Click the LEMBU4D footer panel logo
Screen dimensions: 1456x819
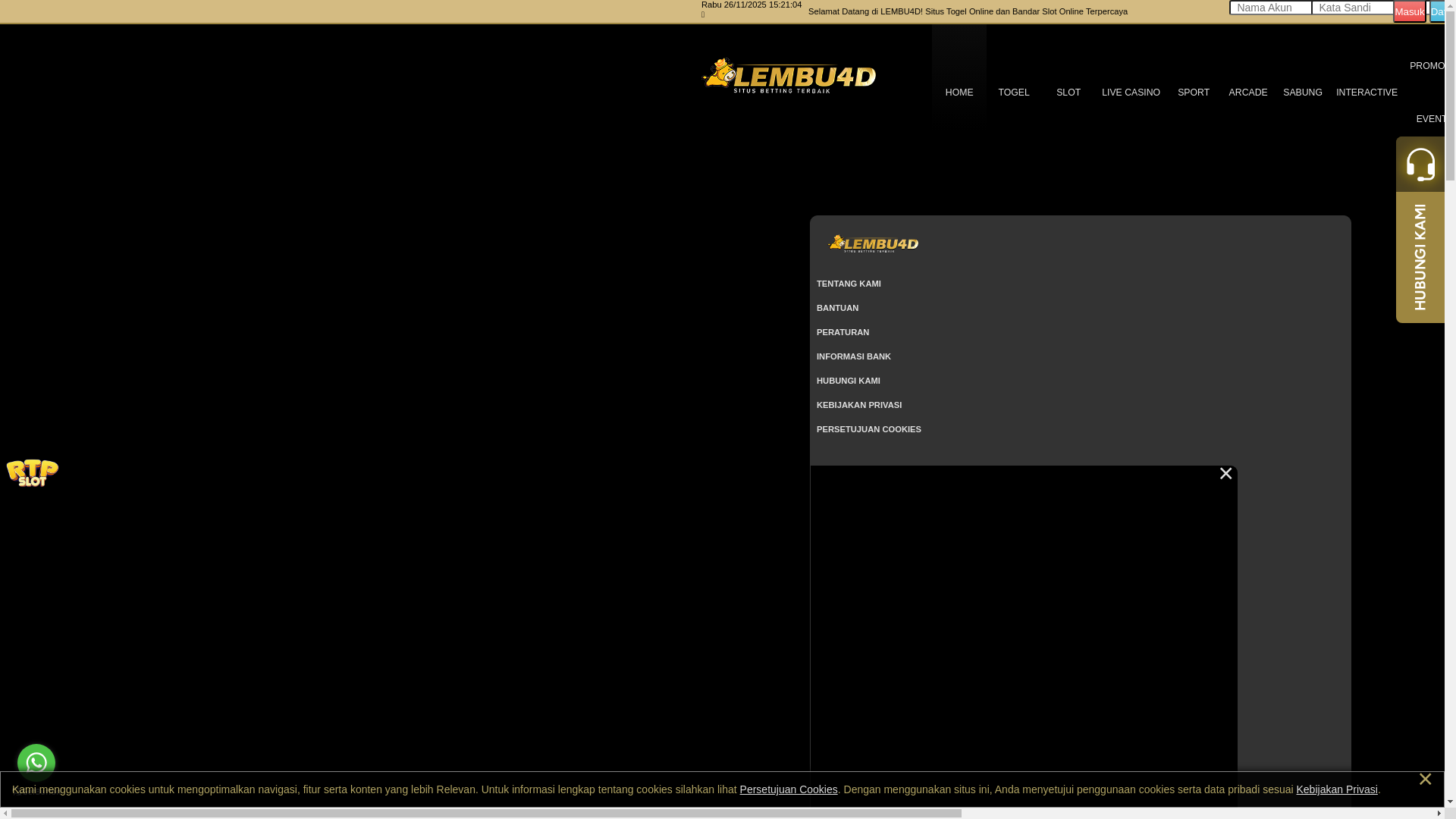click(874, 243)
